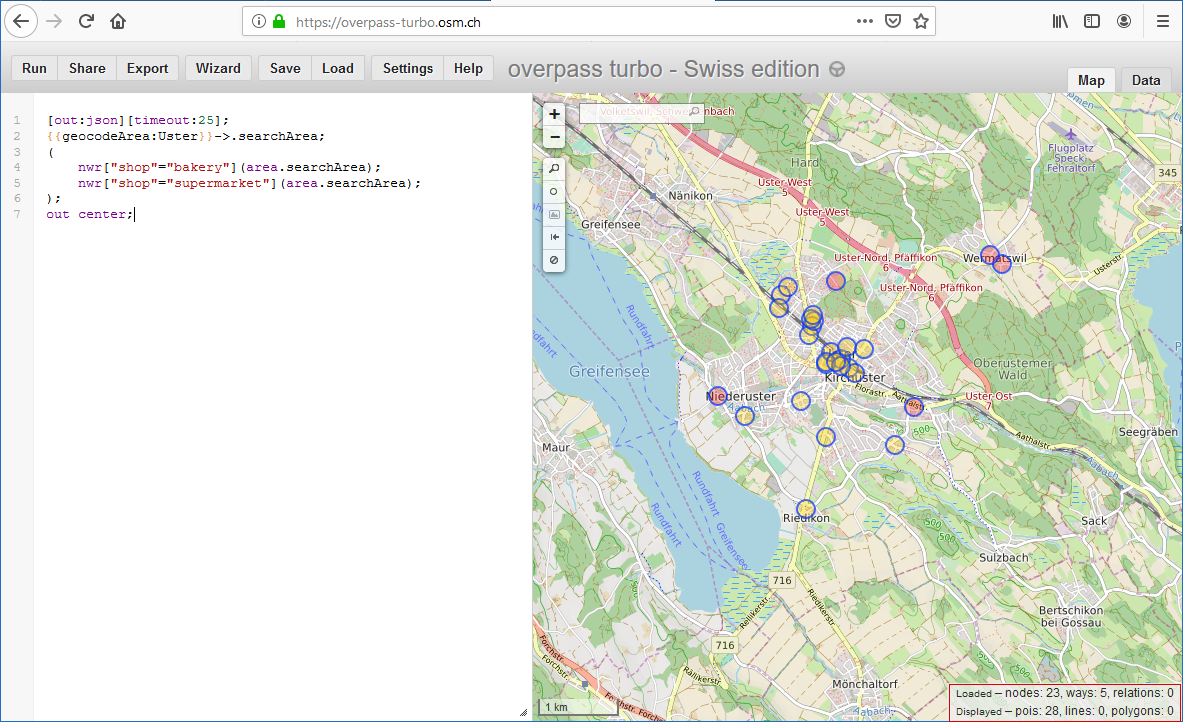
Task: Zoom out on the map
Action: coord(554,137)
